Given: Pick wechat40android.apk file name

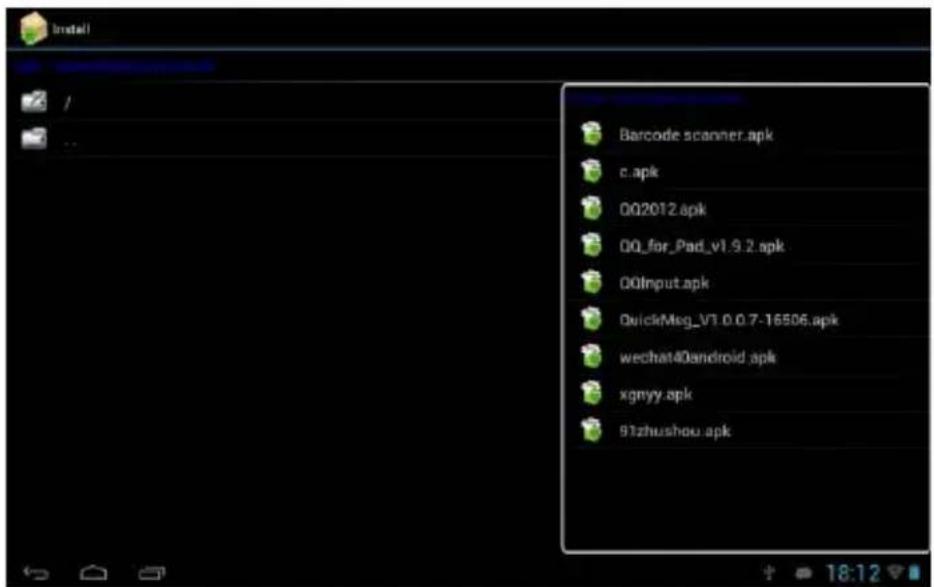Looking at the screenshot, I should point(698,358).
